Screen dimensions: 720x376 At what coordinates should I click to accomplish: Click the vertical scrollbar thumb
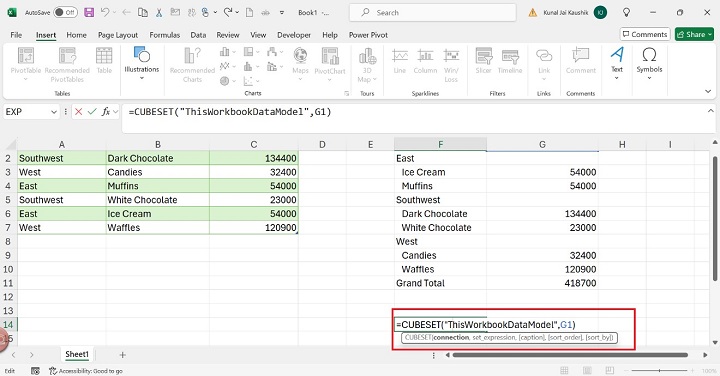(714, 218)
